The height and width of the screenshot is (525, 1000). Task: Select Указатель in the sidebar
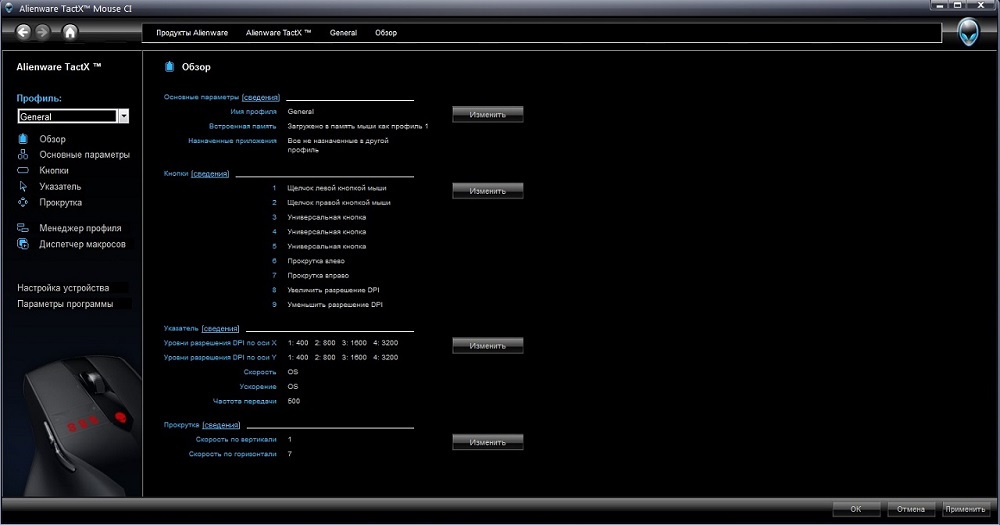pos(60,186)
